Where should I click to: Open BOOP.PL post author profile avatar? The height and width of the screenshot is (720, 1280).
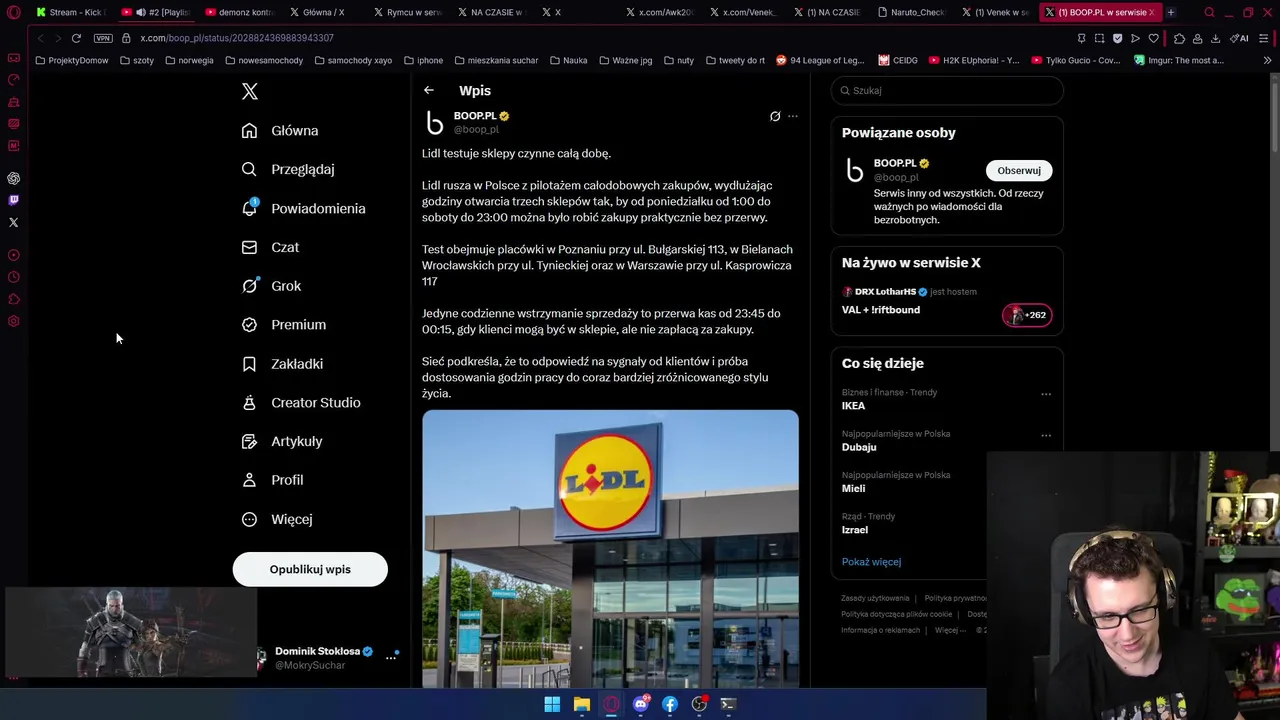coord(435,123)
